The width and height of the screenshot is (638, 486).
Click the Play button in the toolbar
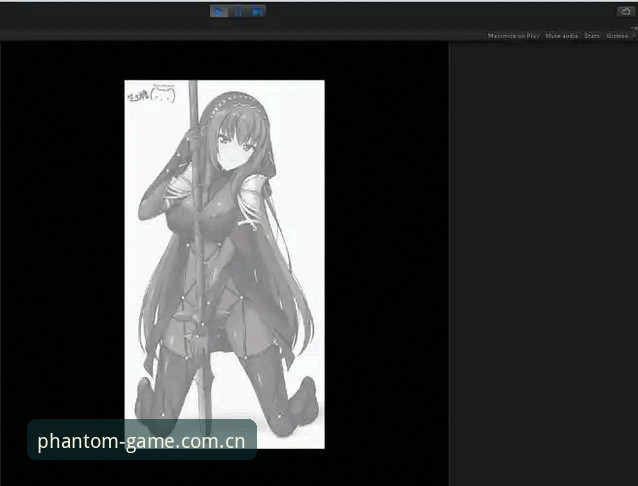[219, 11]
